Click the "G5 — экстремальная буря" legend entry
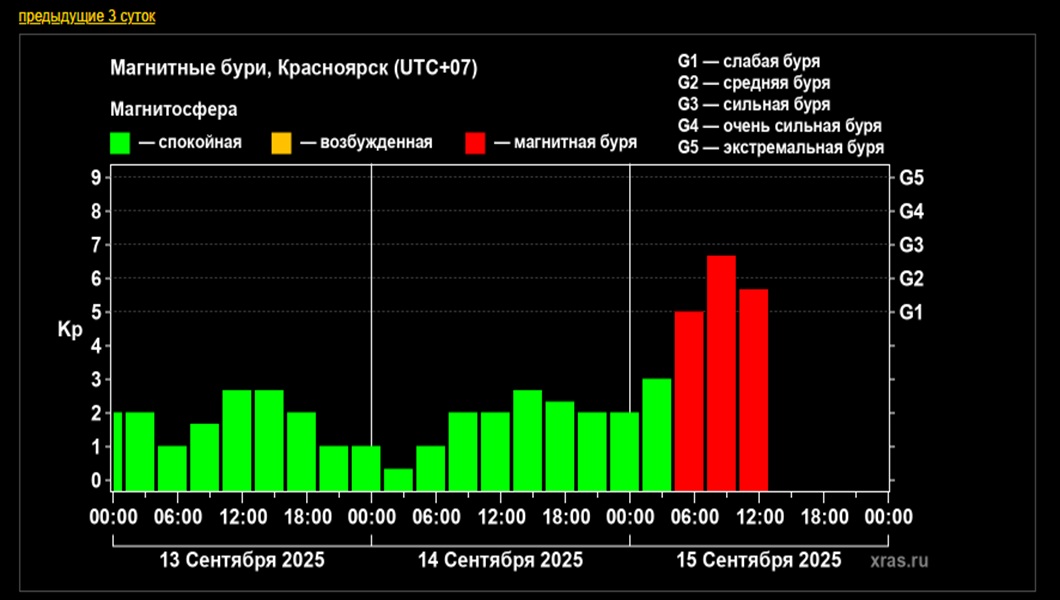This screenshot has height=600, width=1060. pos(780,147)
